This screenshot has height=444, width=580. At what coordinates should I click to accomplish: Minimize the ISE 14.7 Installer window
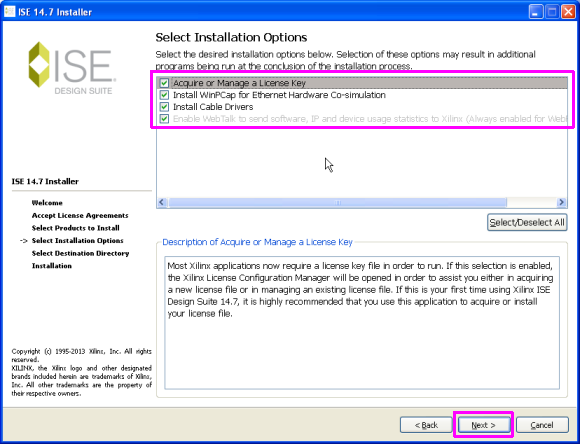coord(535,12)
